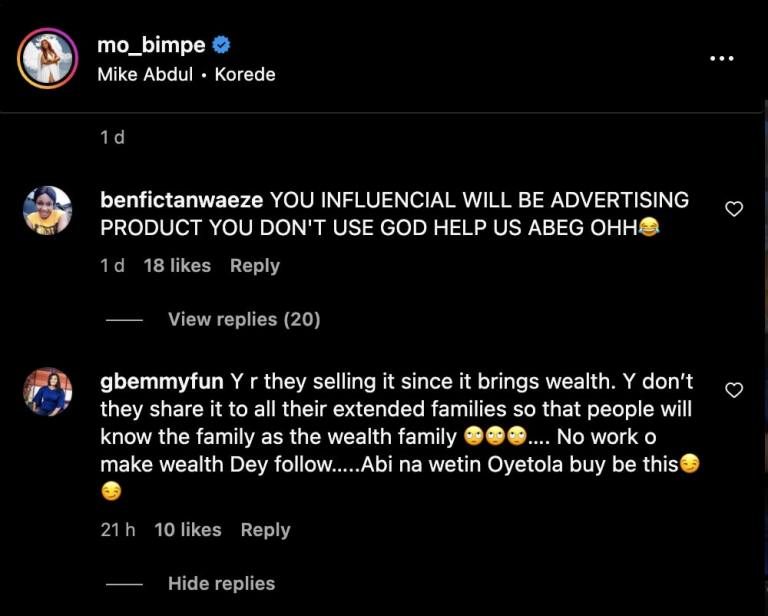Like benfictanwaeze's comment with the heart
This screenshot has height=616, width=768.
734,209
